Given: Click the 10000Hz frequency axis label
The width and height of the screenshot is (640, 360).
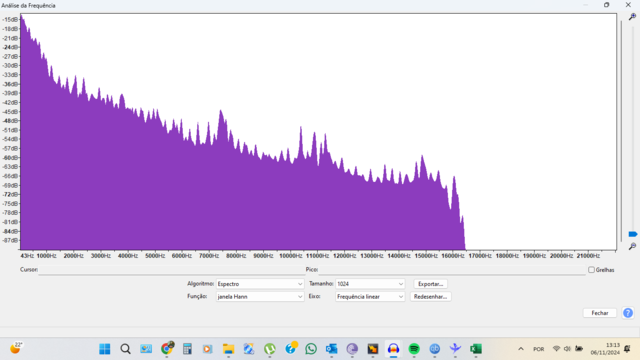Looking at the screenshot, I should (x=290, y=256).
